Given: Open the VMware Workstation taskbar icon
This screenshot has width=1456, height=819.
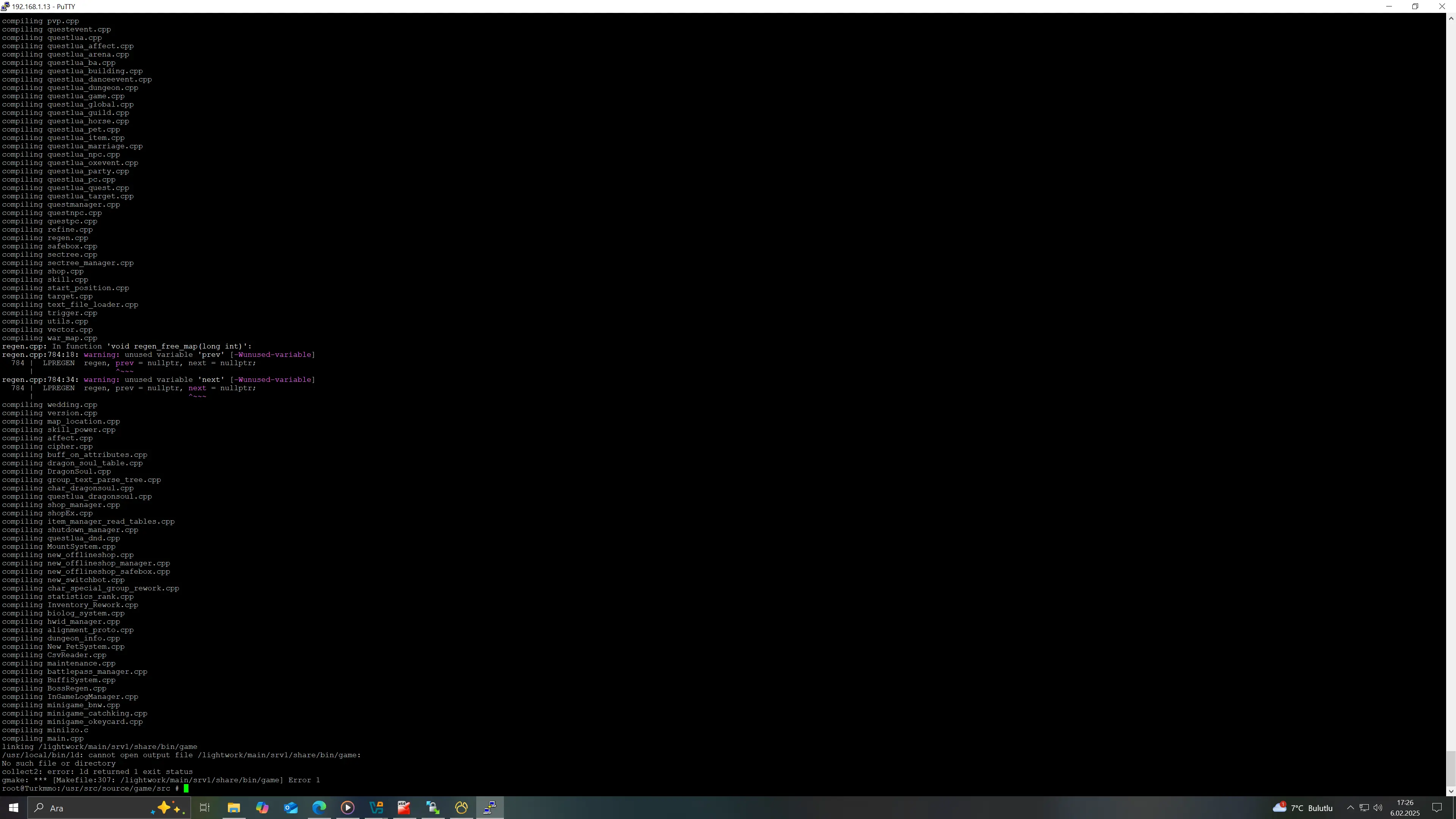Looking at the screenshot, I should point(377,808).
